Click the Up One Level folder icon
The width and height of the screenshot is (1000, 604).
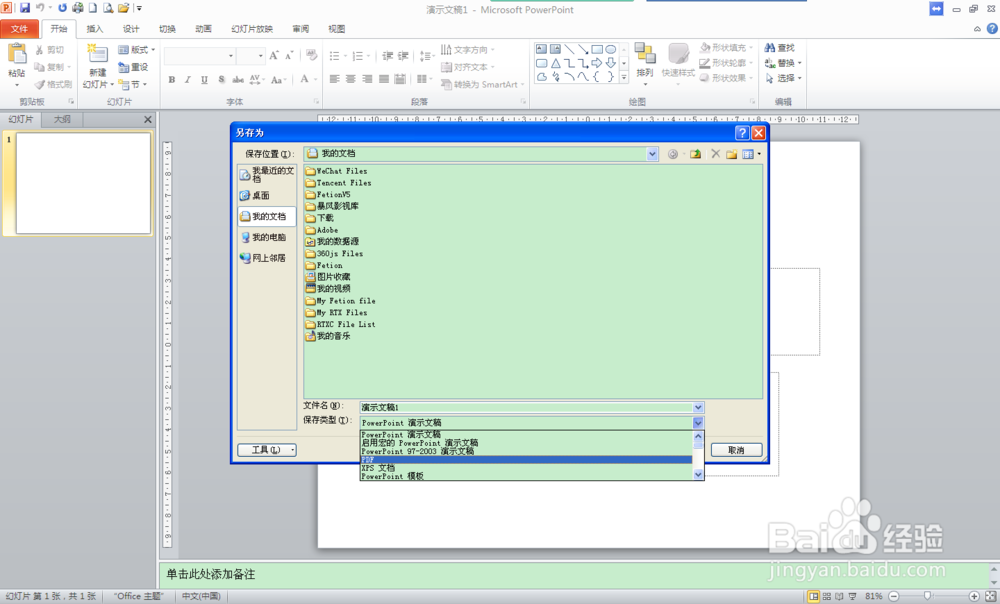[696, 154]
